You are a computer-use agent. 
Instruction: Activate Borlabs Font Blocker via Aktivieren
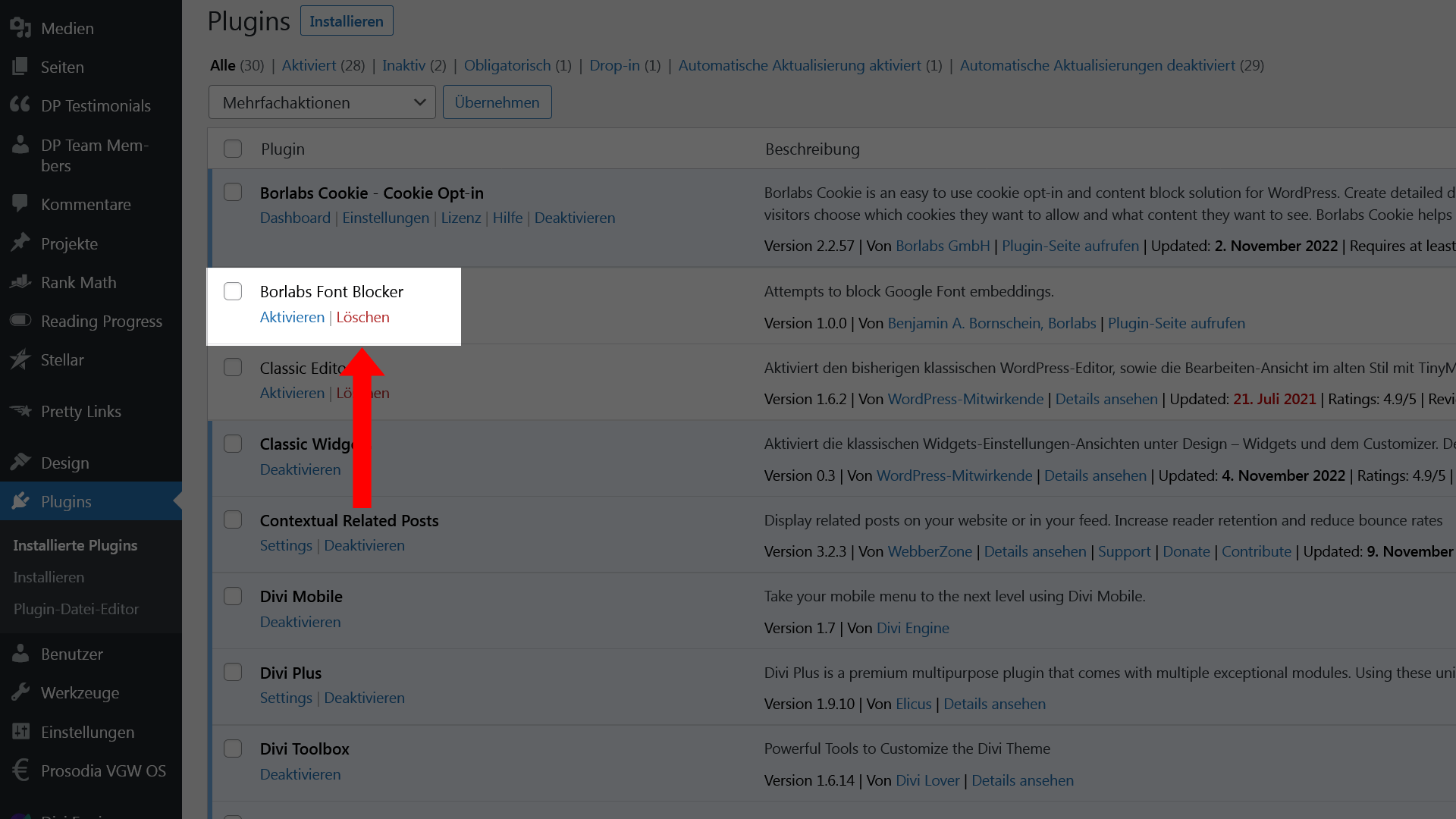click(292, 317)
